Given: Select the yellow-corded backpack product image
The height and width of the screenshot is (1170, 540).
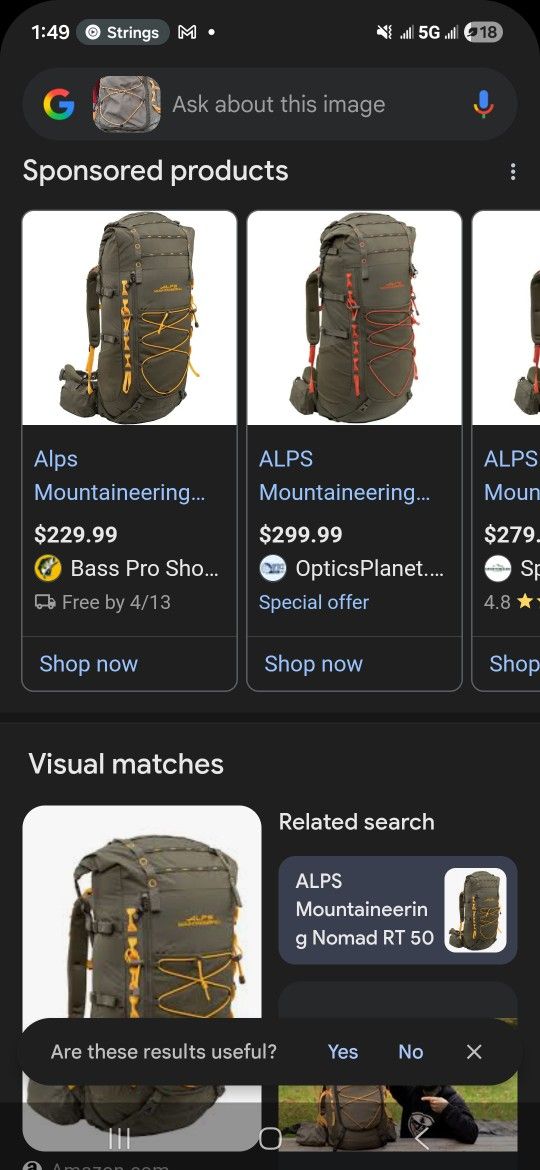Looking at the screenshot, I should tap(130, 318).
